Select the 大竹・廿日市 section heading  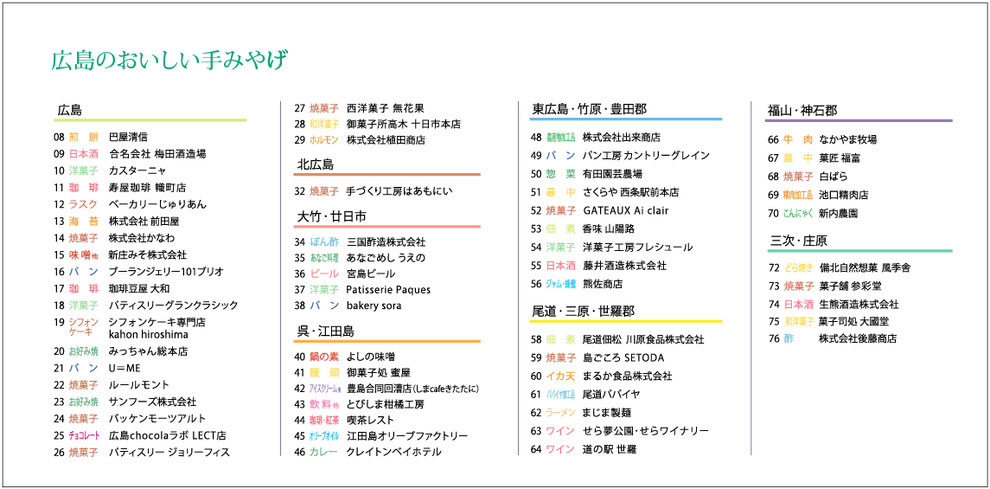click(x=331, y=217)
